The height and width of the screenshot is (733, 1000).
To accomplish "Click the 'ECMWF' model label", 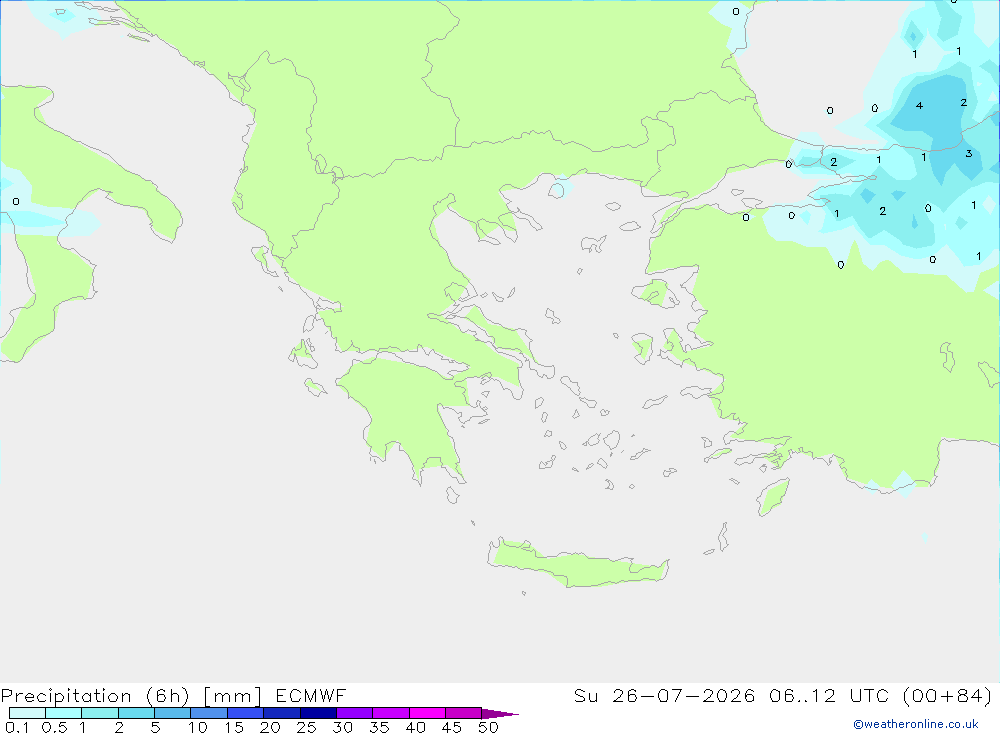I will [311, 695].
